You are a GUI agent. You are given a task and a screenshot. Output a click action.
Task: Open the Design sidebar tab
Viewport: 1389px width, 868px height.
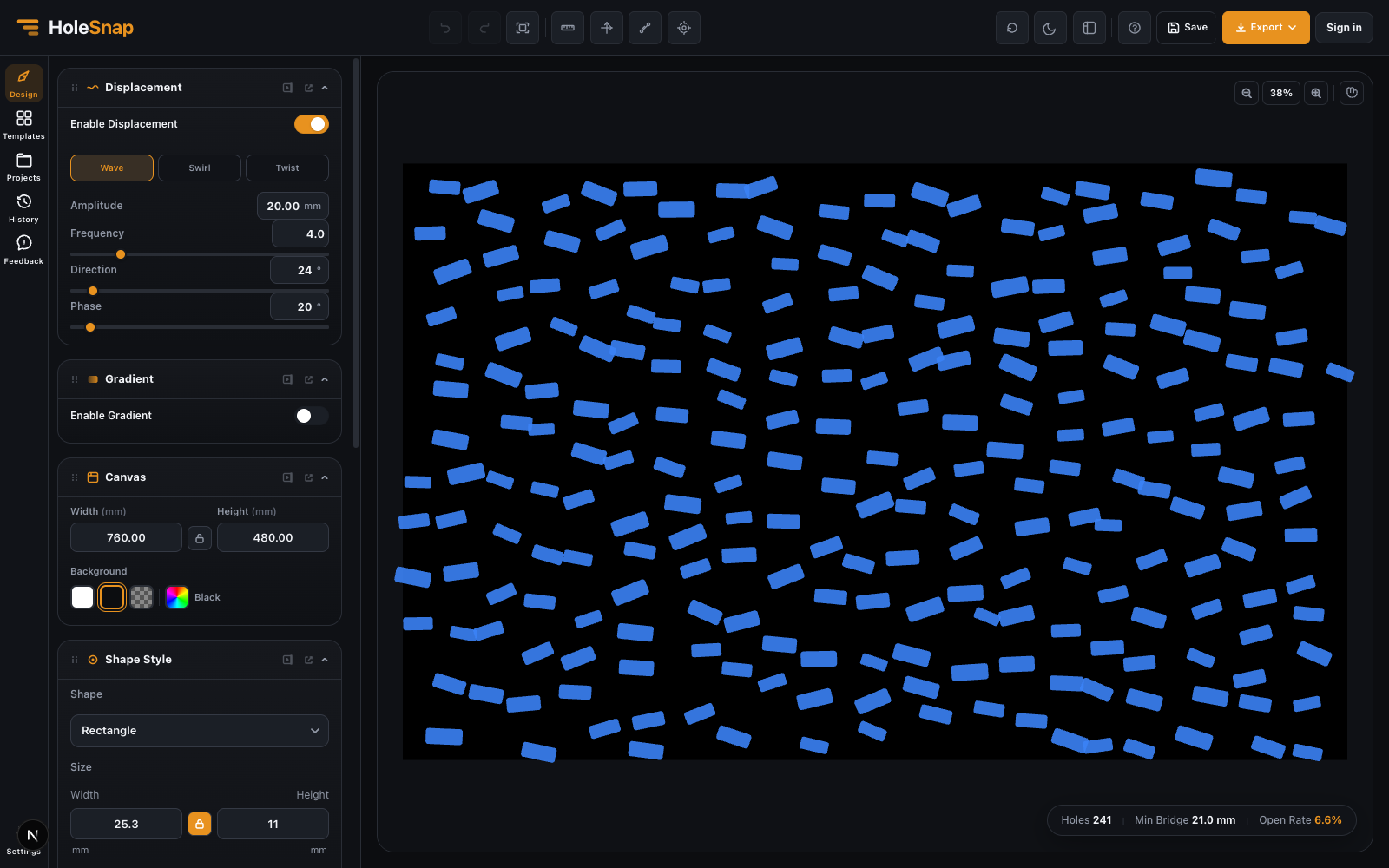[x=23, y=83]
